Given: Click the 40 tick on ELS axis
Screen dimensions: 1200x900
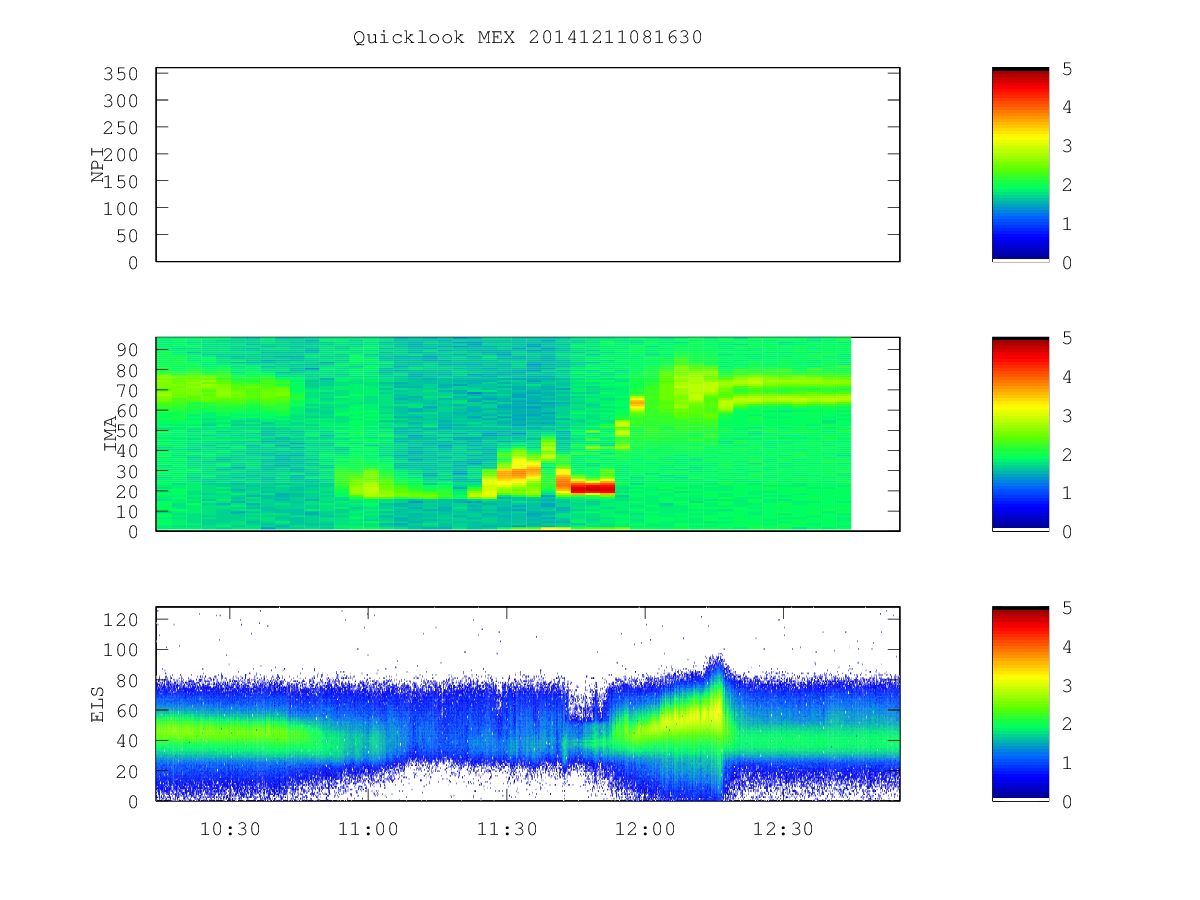Looking at the screenshot, I should pyautogui.click(x=127, y=741).
